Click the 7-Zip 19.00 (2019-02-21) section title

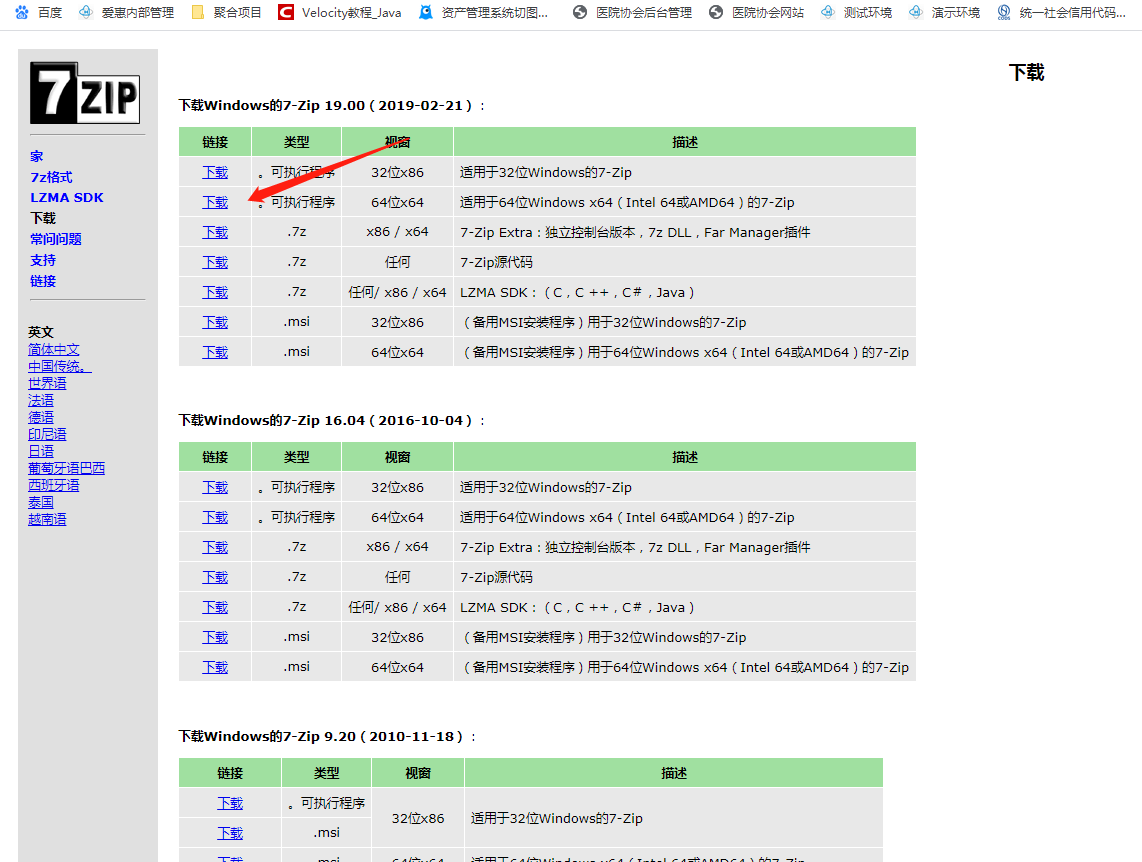[332, 105]
